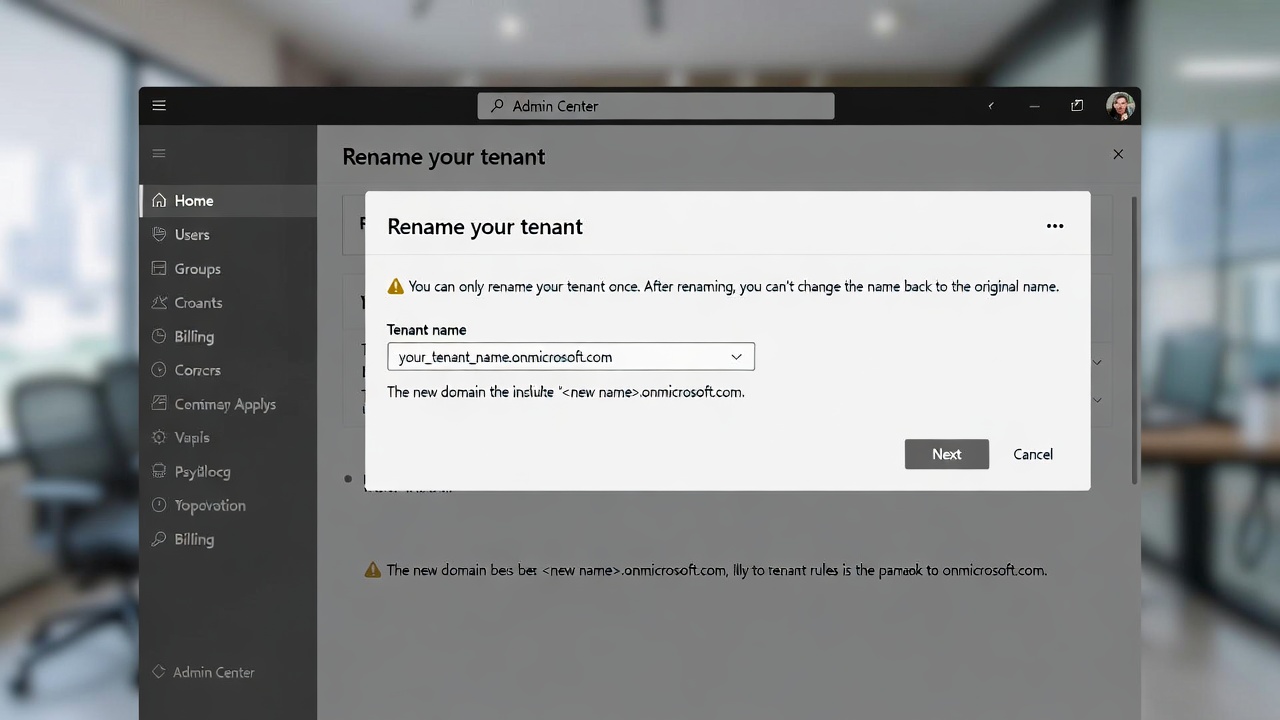Screen dimensions: 1280x720
Task: Click the Users icon in sidebar
Action: click(159, 234)
